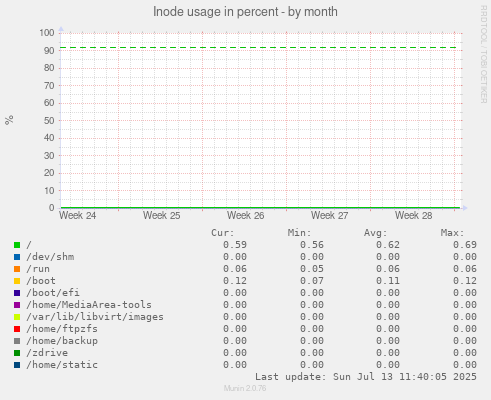Click the Last update timestamp text

click(x=366, y=377)
